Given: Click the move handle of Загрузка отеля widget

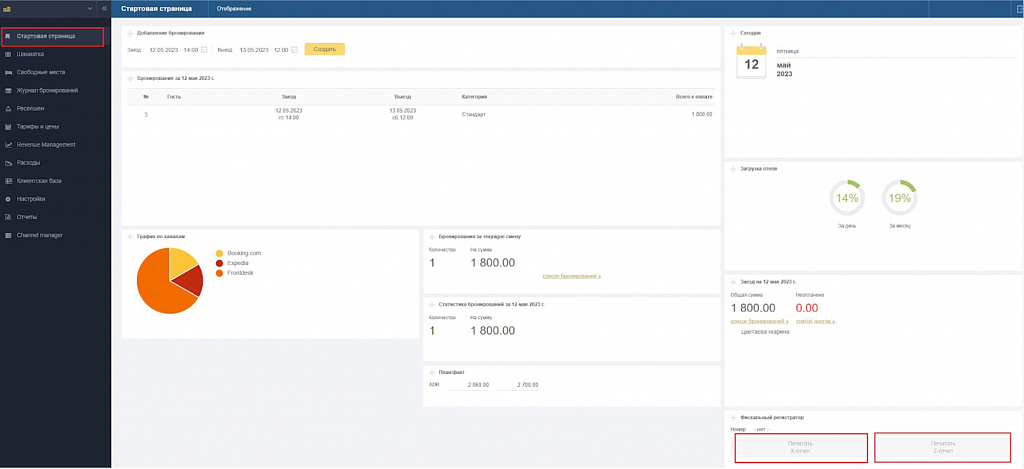Looking at the screenshot, I should [733, 169].
